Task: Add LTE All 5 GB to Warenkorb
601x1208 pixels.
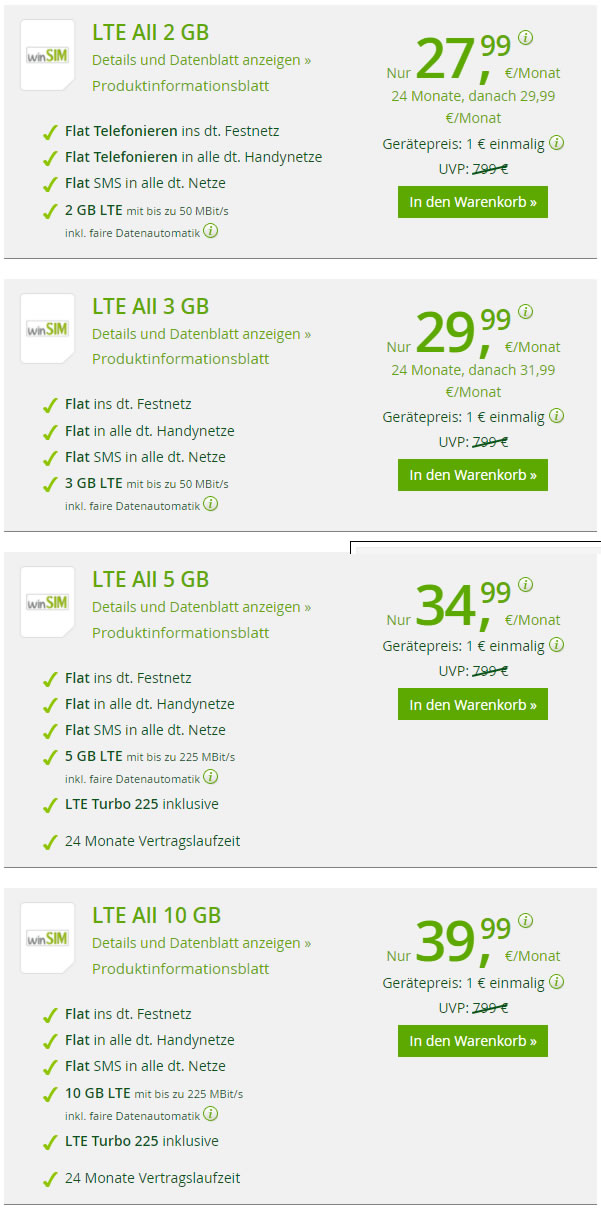Action: click(x=473, y=704)
